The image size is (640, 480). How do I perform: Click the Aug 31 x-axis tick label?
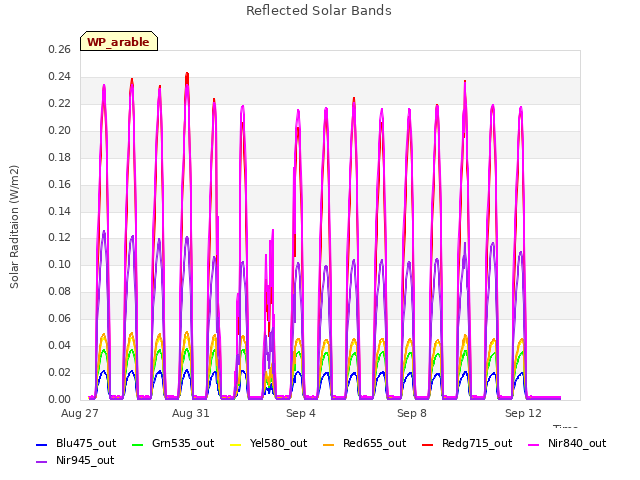click(191, 413)
